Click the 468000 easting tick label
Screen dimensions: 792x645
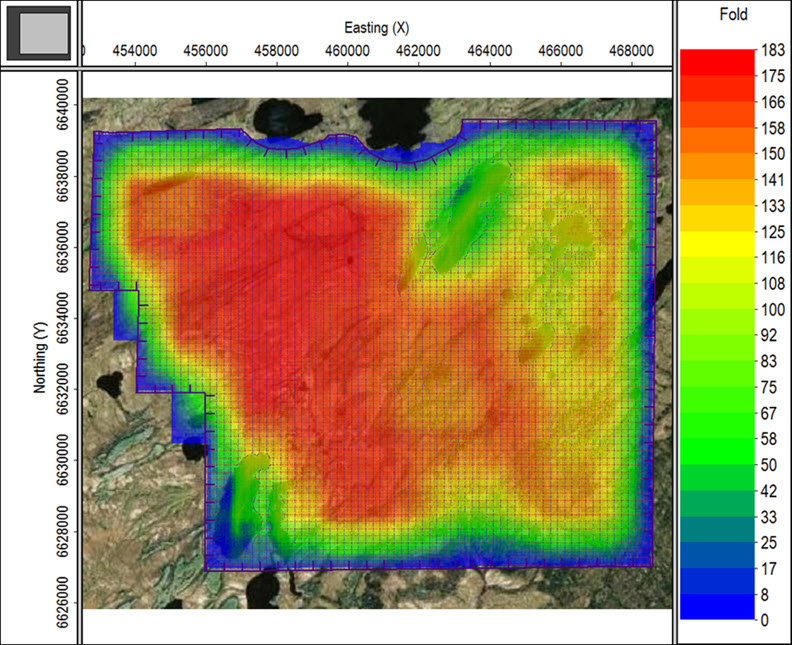(x=632, y=50)
